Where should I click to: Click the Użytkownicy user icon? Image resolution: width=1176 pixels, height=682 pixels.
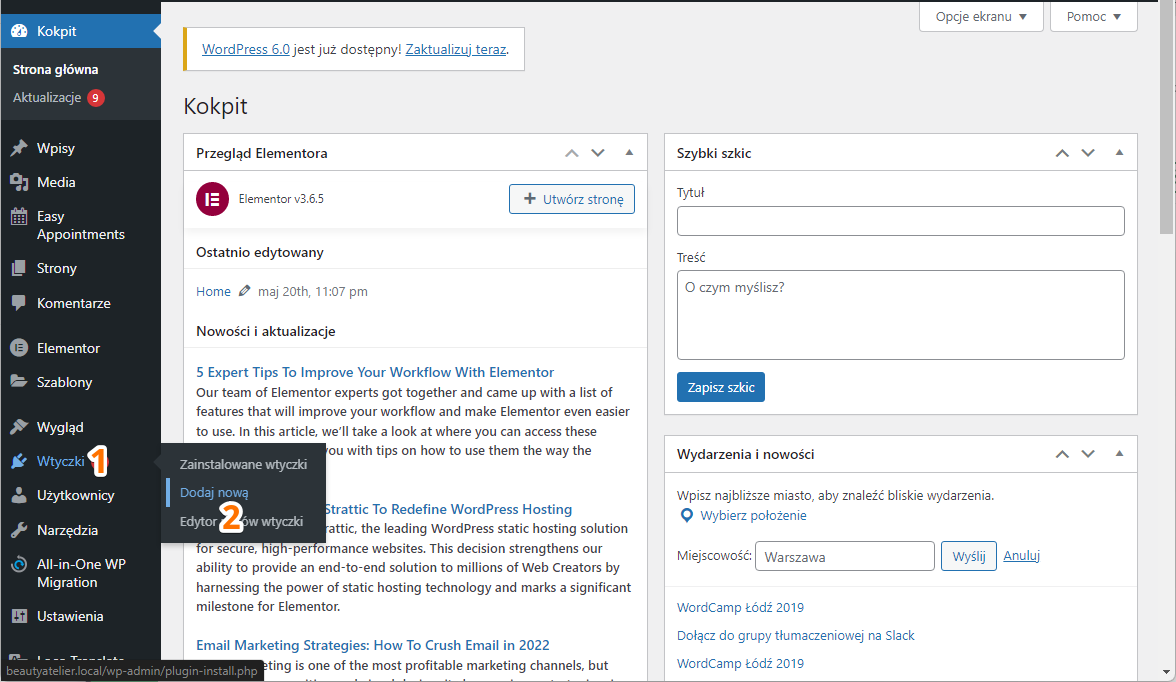click(19, 495)
